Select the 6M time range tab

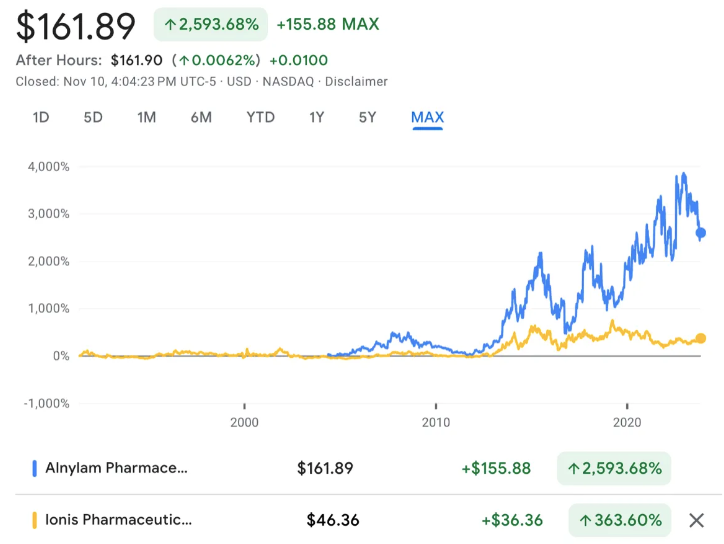(201, 117)
